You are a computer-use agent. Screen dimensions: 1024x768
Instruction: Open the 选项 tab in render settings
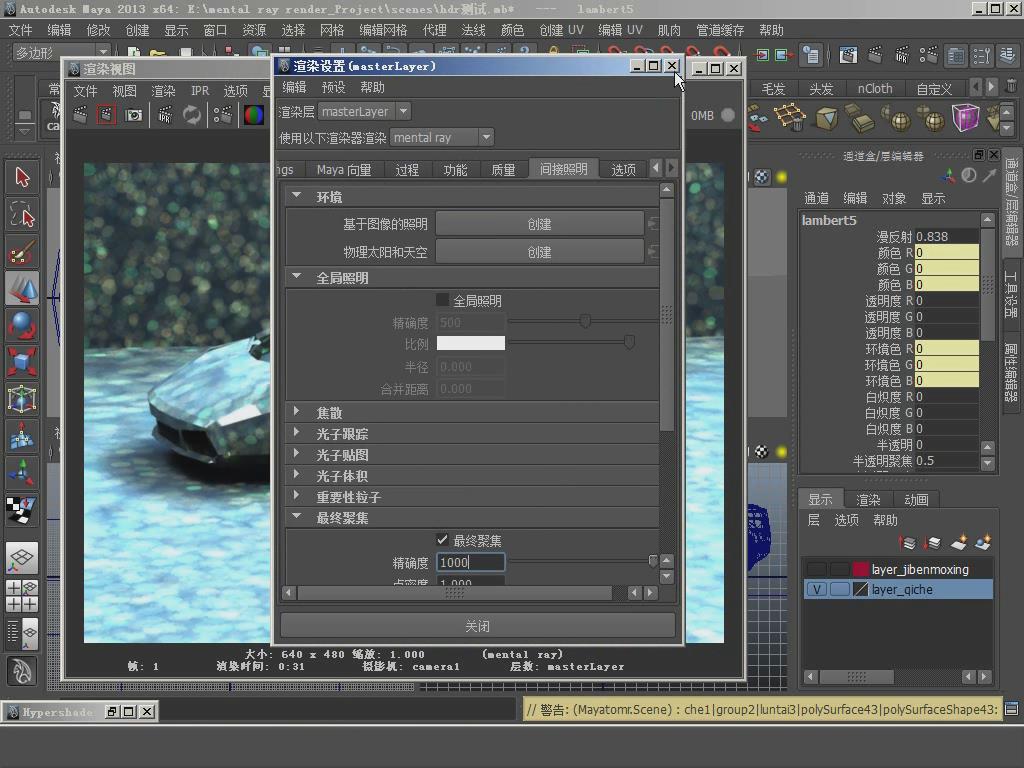point(623,169)
